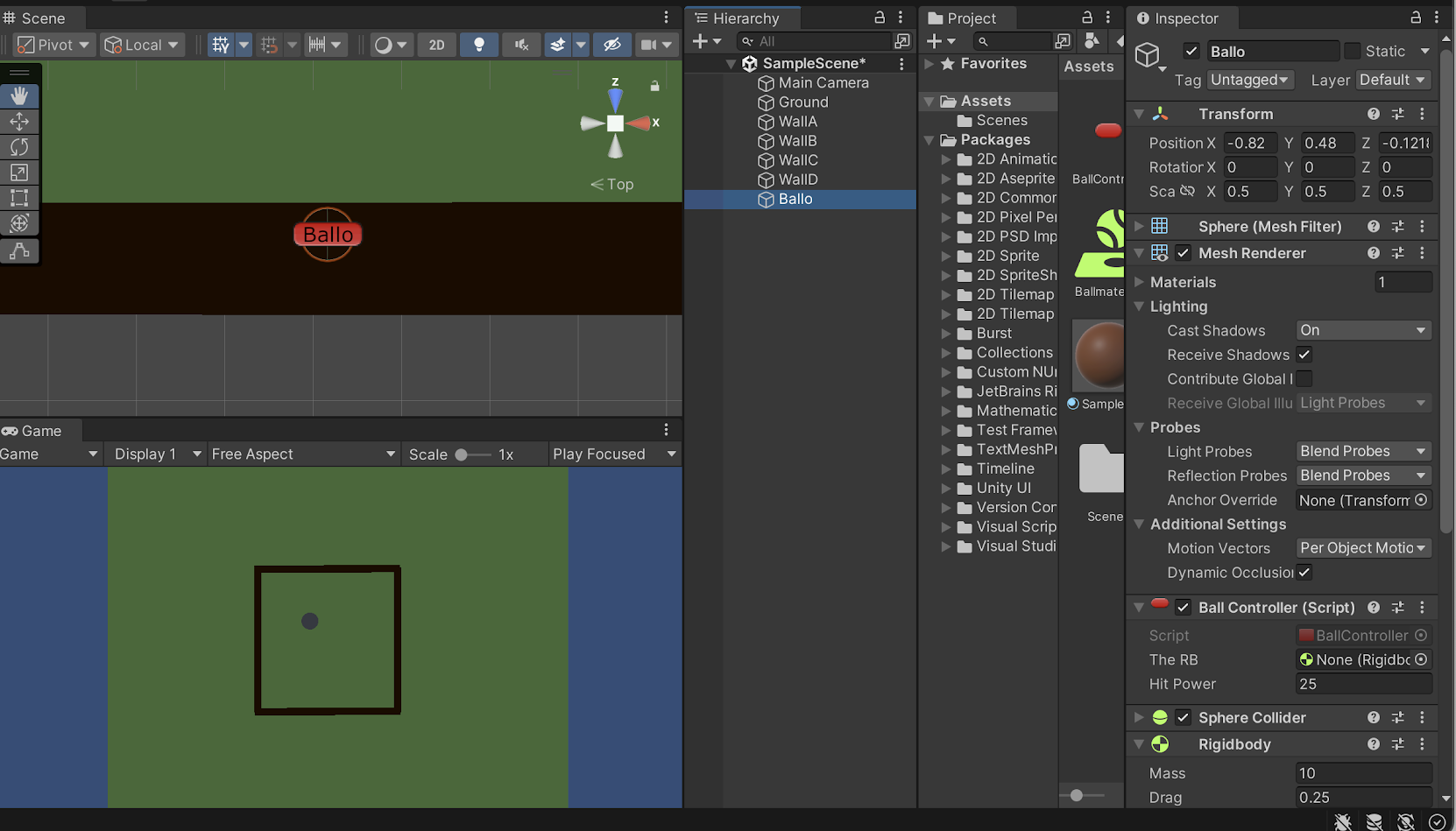Toggle 2D view mode in Scene
Screen dimensions: 1456x831
tap(436, 45)
